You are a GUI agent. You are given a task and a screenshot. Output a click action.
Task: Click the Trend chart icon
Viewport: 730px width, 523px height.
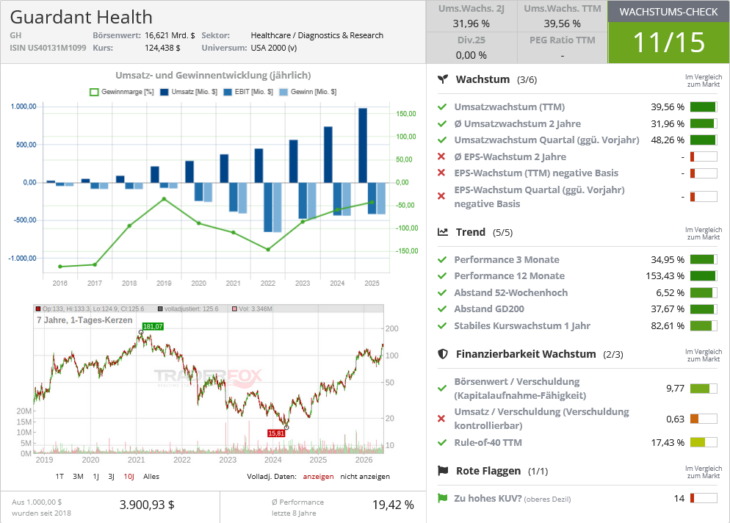tap(443, 232)
